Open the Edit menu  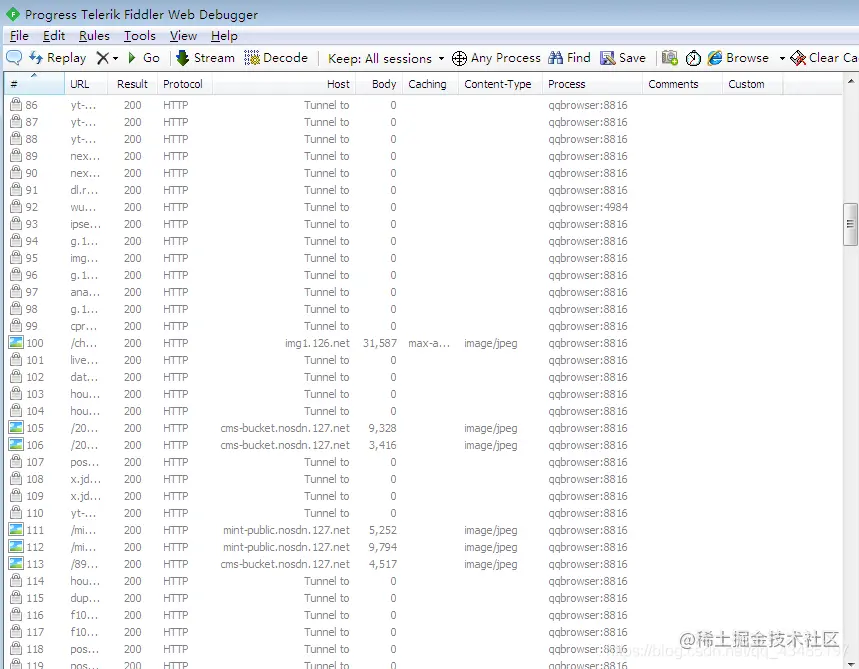click(54, 36)
